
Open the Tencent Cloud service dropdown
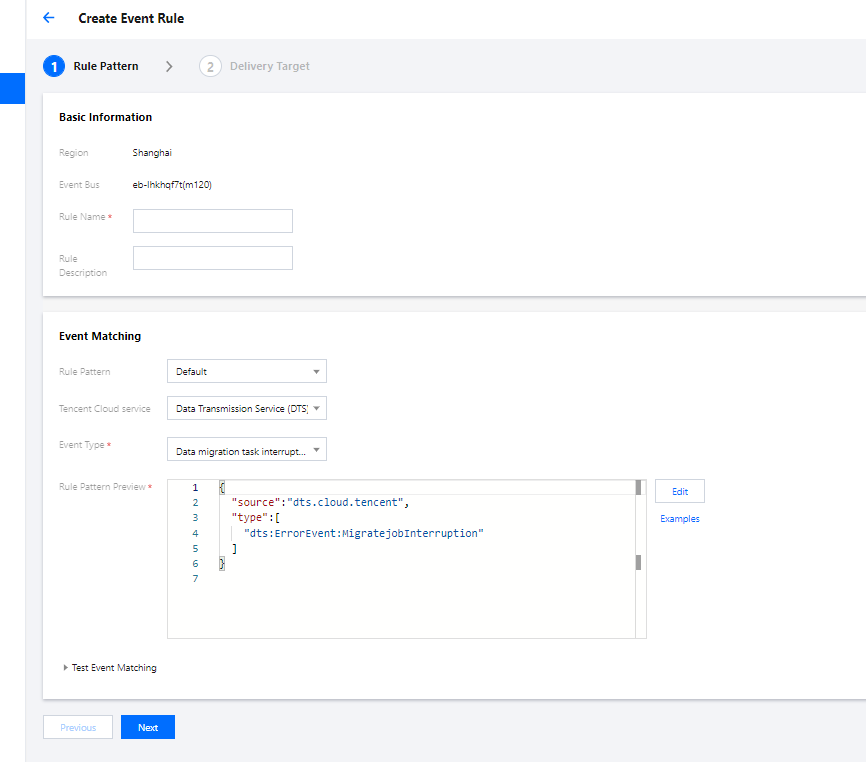(x=246, y=409)
